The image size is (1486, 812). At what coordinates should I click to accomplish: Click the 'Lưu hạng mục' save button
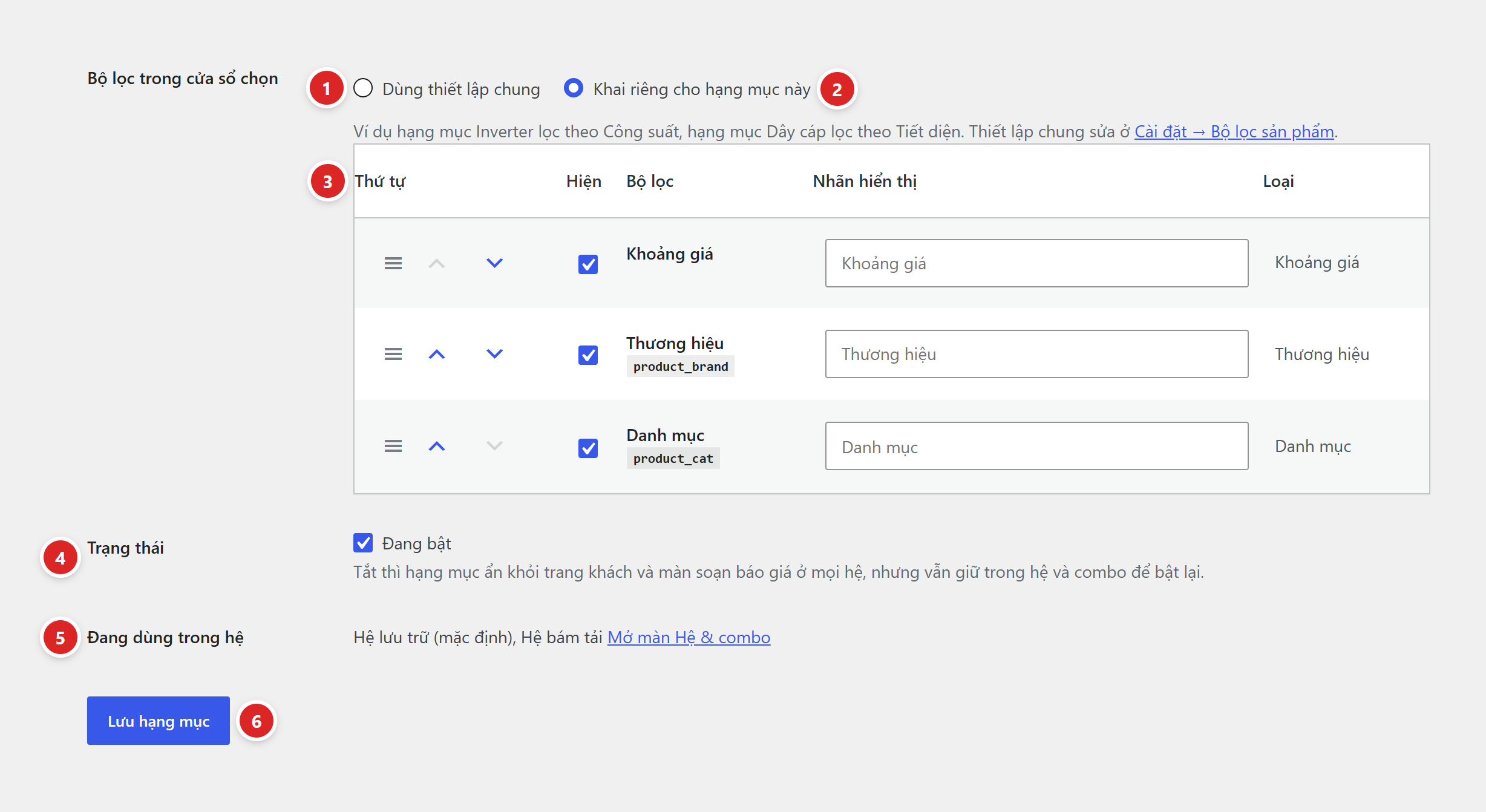coord(159,721)
